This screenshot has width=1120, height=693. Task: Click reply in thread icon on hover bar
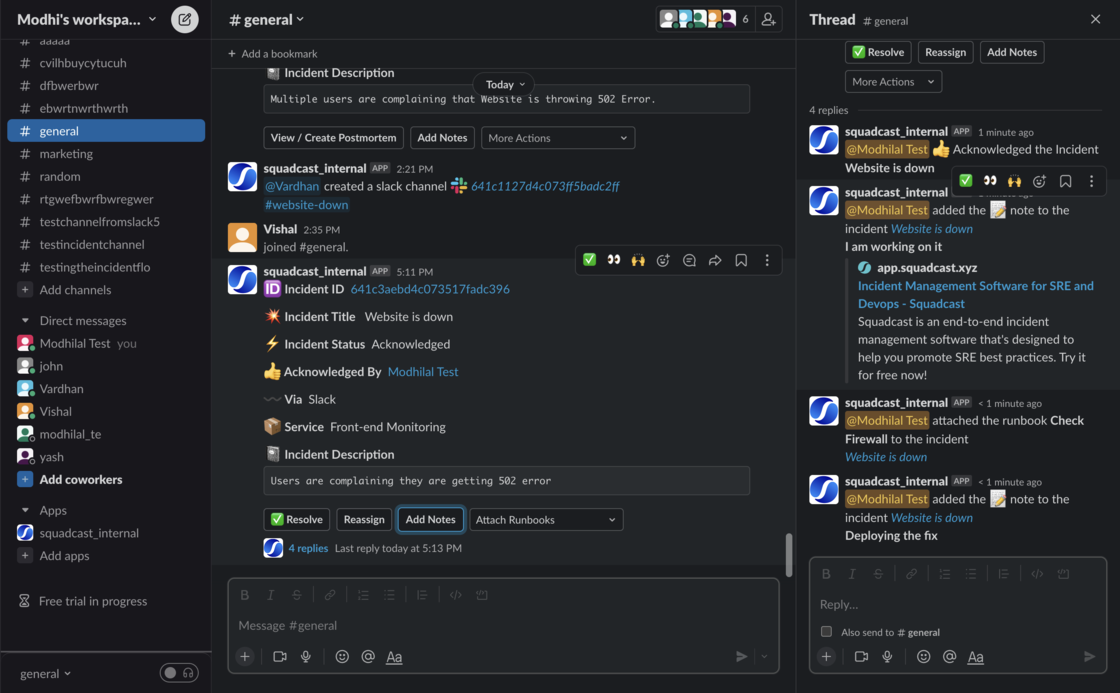coord(689,260)
